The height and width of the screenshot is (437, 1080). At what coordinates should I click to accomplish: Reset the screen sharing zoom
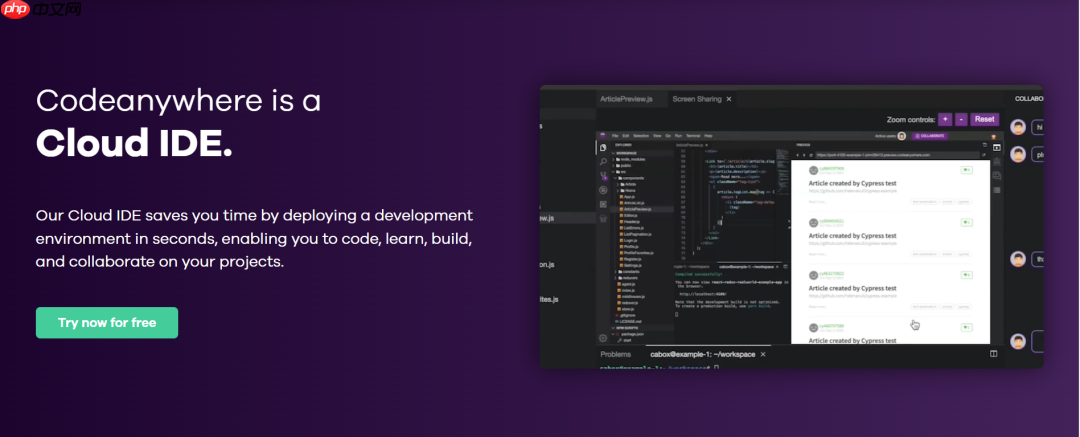coord(984,119)
